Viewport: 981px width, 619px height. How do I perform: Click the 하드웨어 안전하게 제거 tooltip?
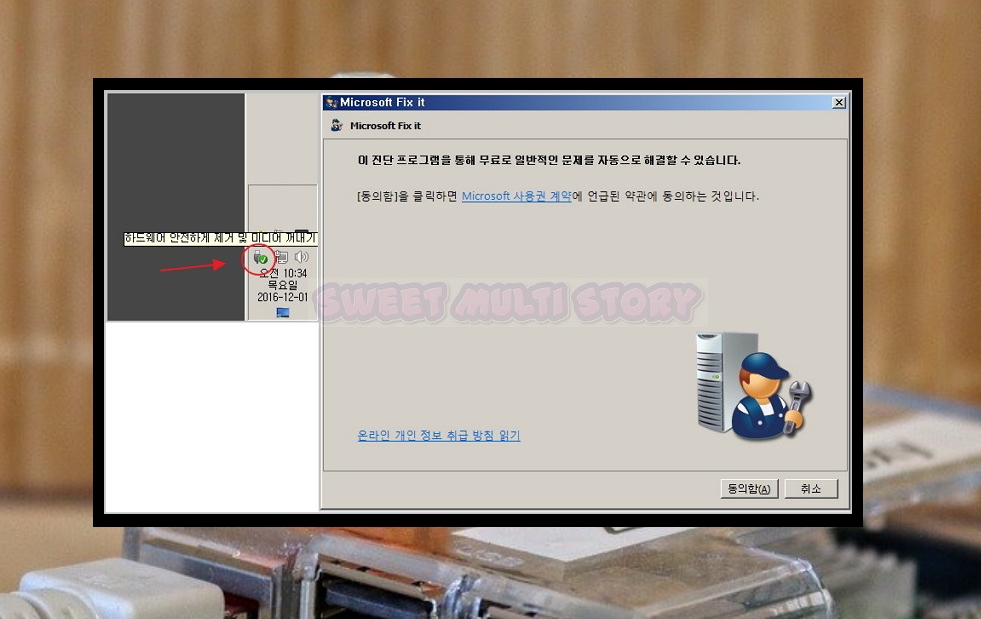coord(220,238)
